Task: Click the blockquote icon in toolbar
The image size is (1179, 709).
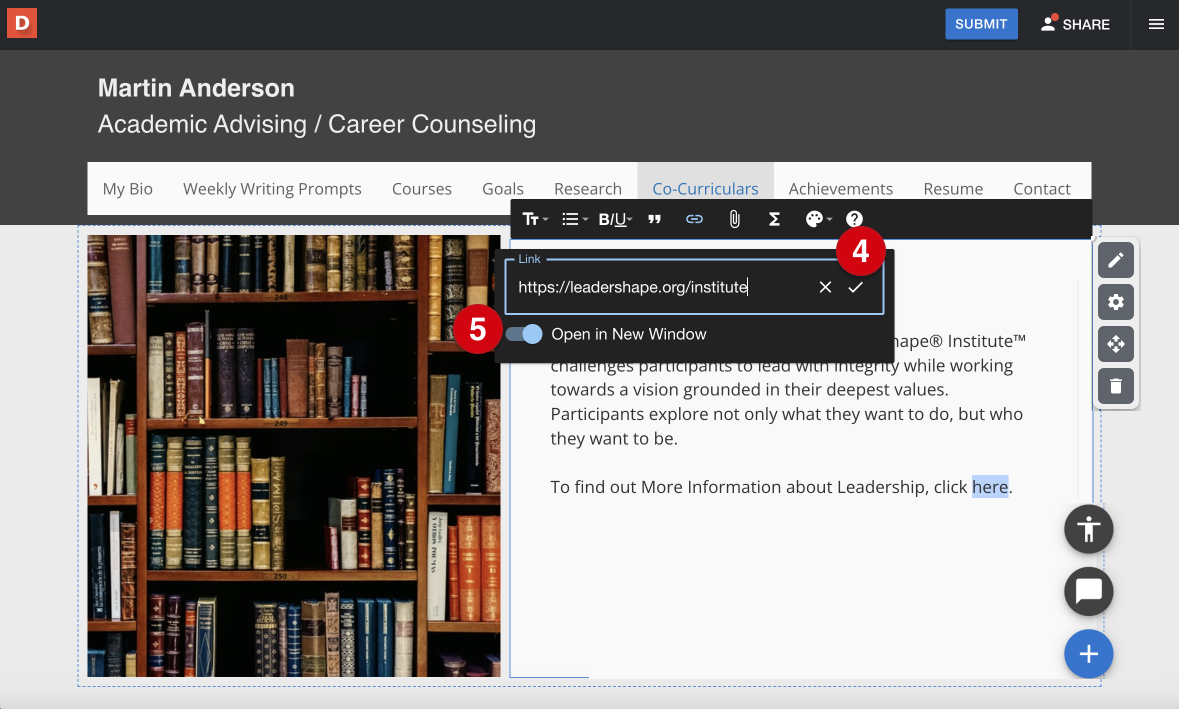Action: (x=654, y=219)
